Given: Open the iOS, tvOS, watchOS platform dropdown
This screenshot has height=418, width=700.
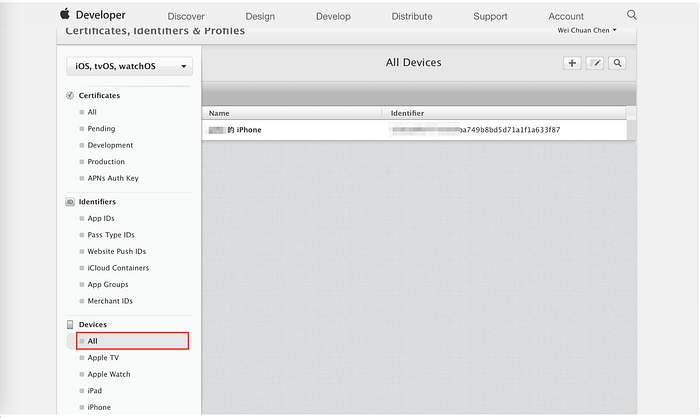Looking at the screenshot, I should pyautogui.click(x=129, y=66).
